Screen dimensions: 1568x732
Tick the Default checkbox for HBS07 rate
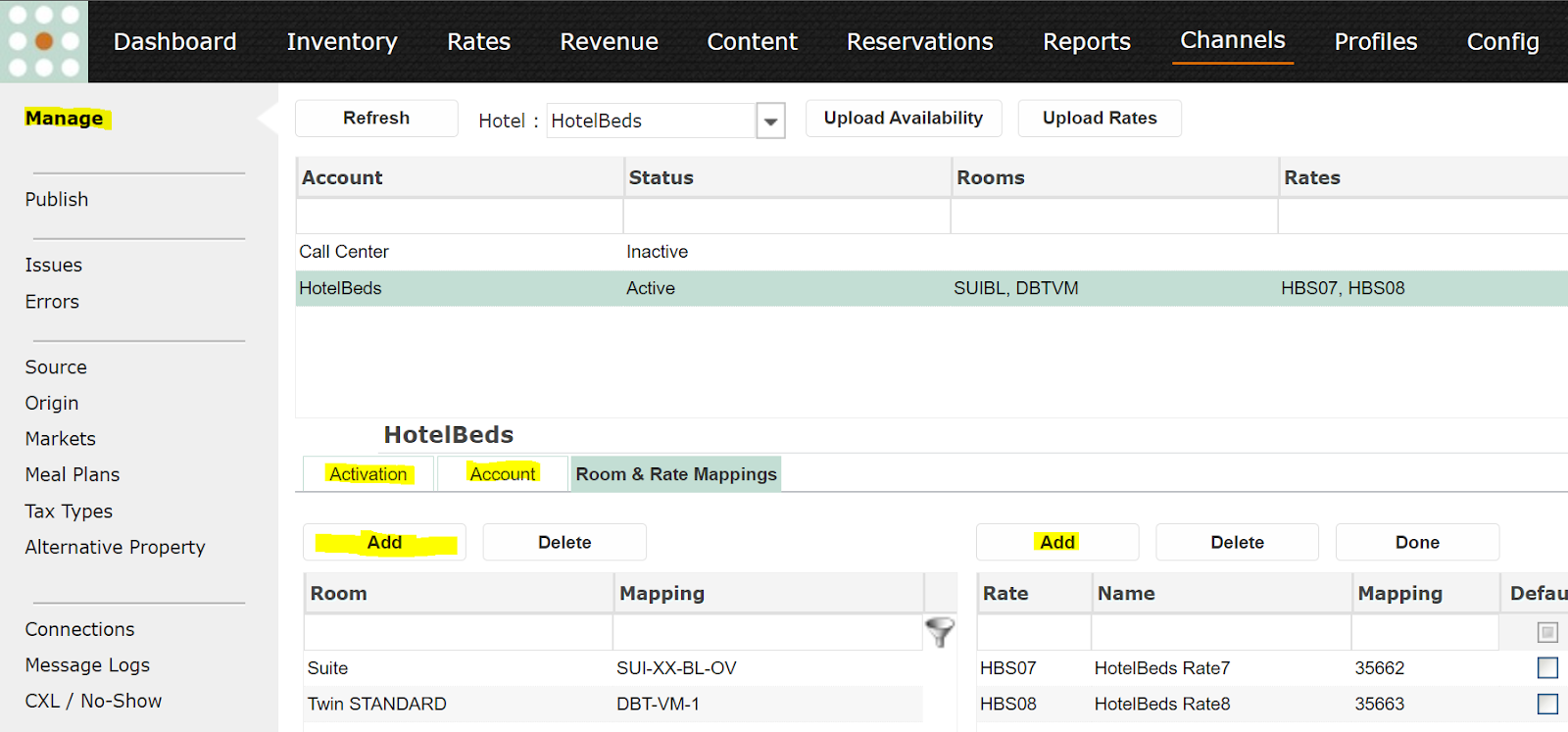pos(1547,667)
